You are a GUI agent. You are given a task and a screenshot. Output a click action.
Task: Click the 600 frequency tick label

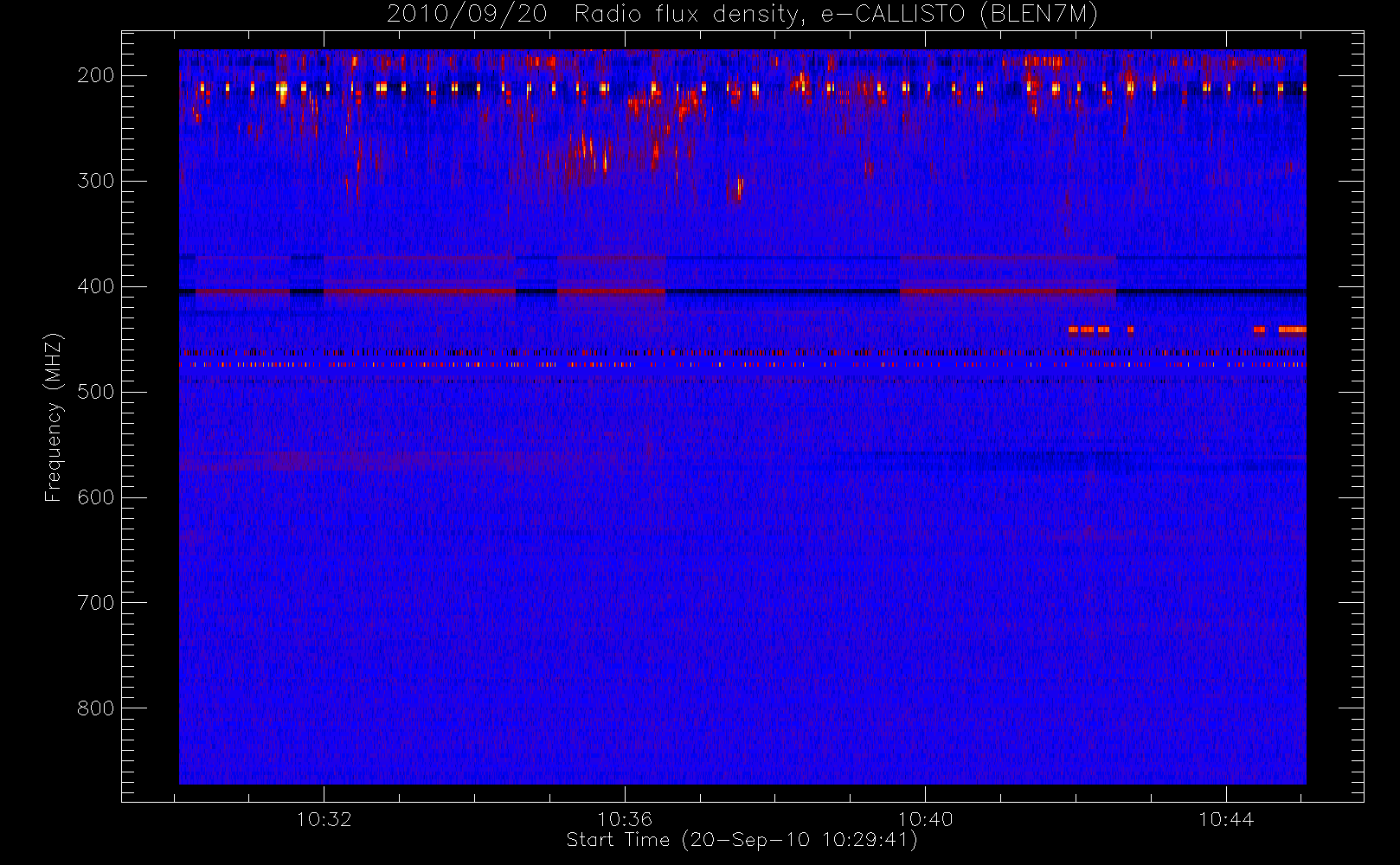pyautogui.click(x=95, y=497)
